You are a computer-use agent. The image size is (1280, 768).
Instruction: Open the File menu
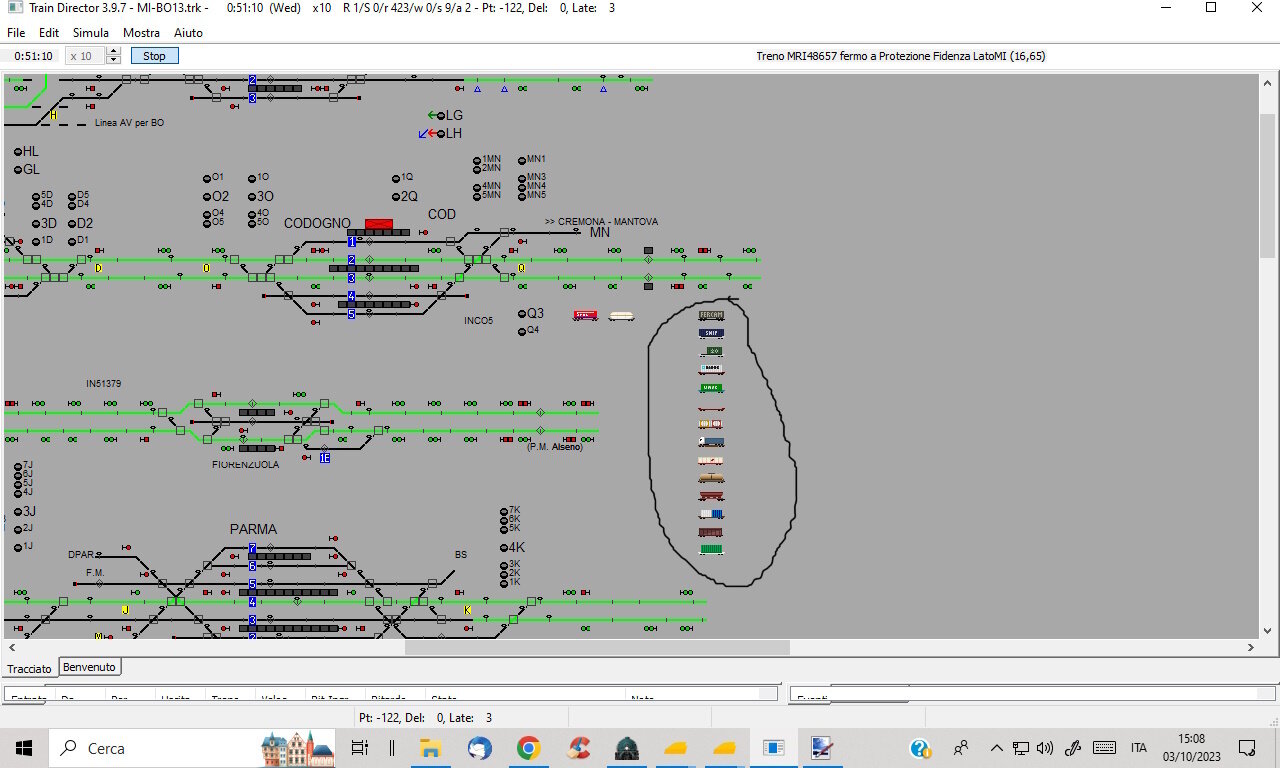pos(16,33)
